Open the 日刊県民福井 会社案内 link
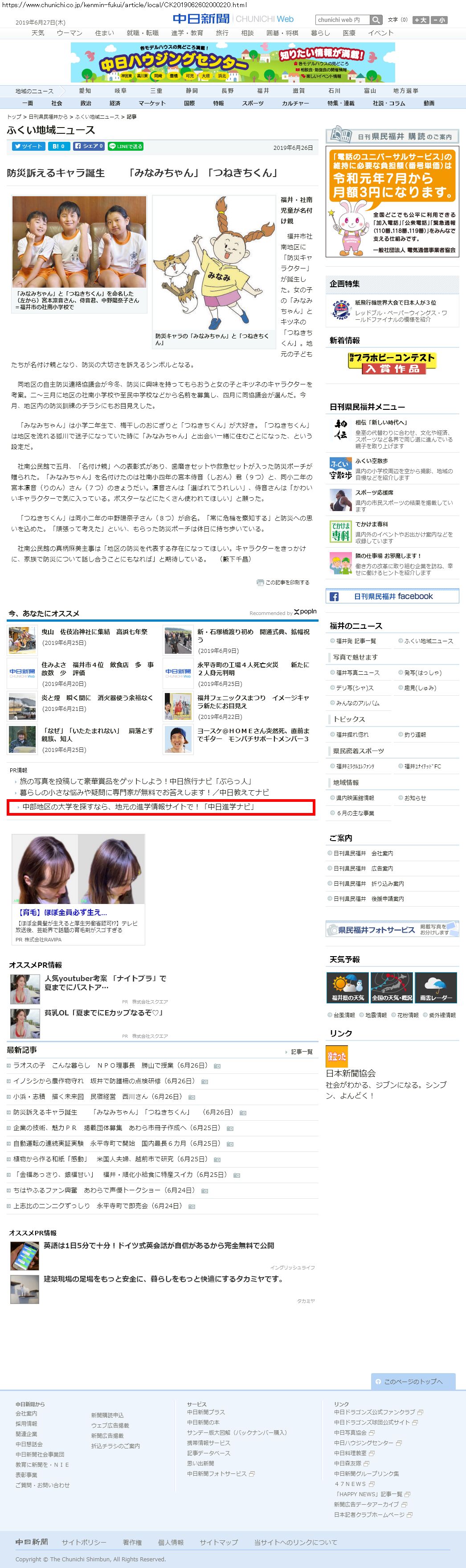 [x=363, y=854]
